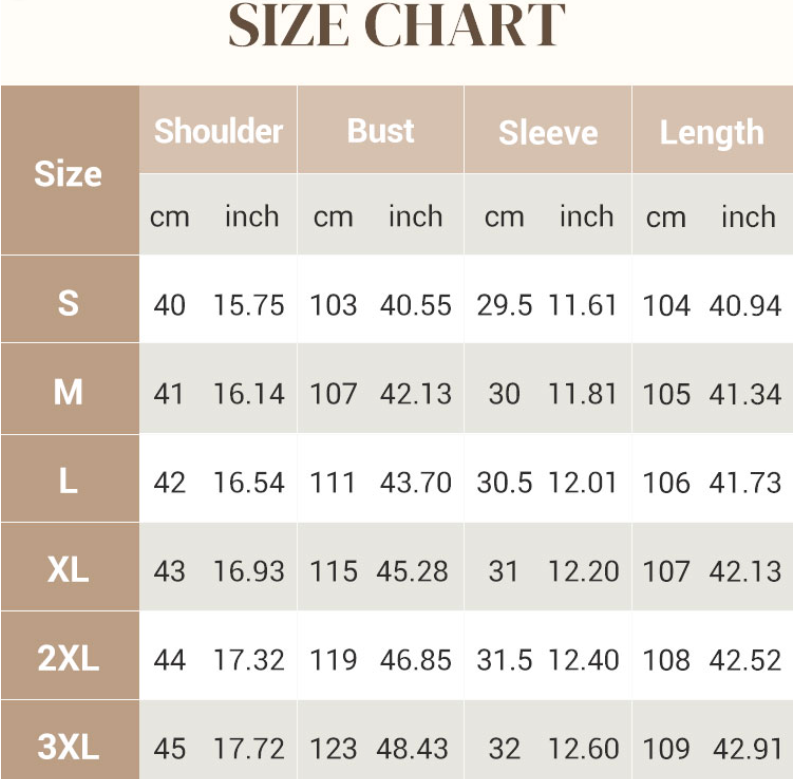Image resolution: width=799 pixels, height=780 pixels.
Task: Select the 2XL size row label
Action: coord(68,659)
